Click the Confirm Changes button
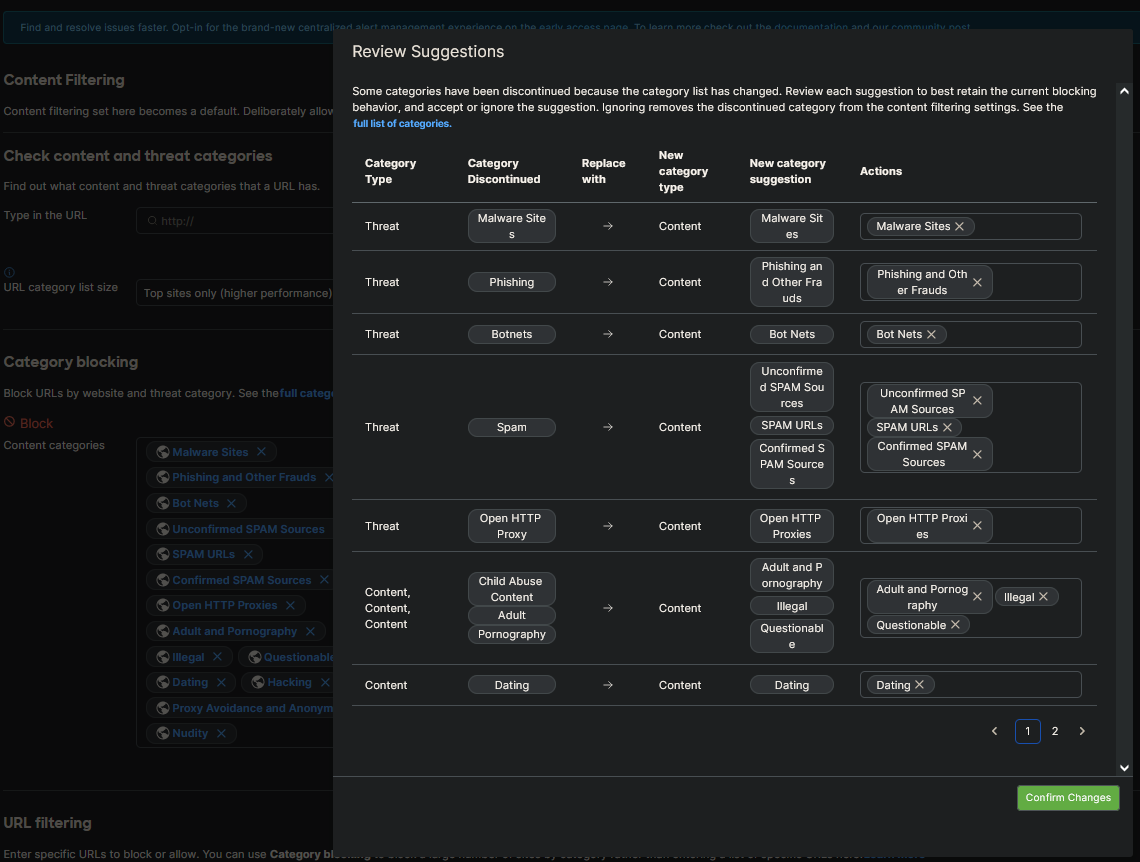1140x862 pixels. point(1068,797)
